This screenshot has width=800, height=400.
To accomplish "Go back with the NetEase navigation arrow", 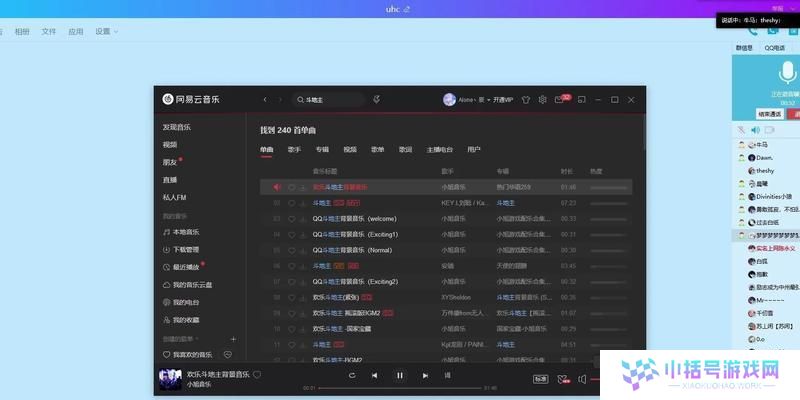I will (265, 99).
